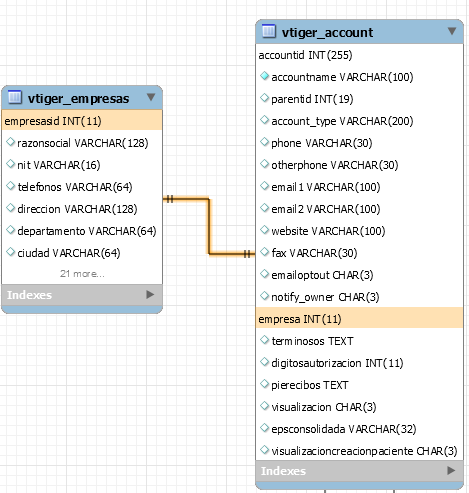Collapse the vtiger_account table with header arrow

point(452,31)
